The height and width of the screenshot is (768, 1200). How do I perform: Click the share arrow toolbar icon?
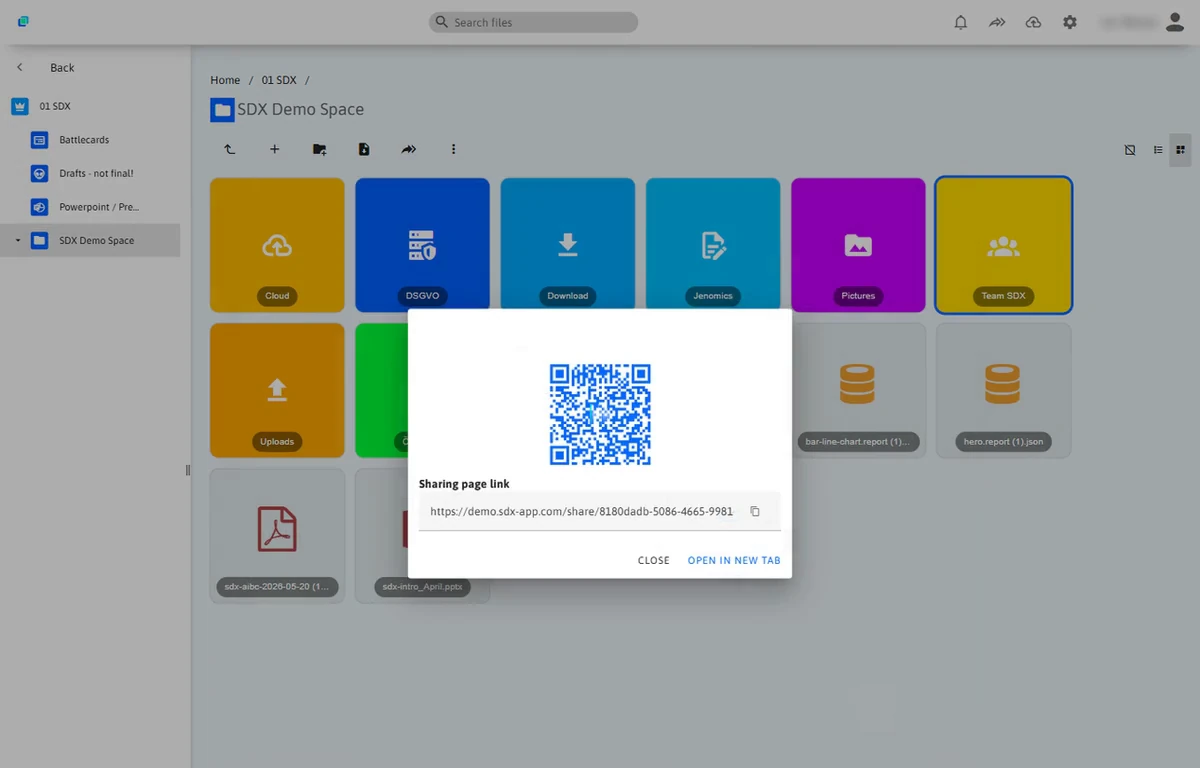408,149
